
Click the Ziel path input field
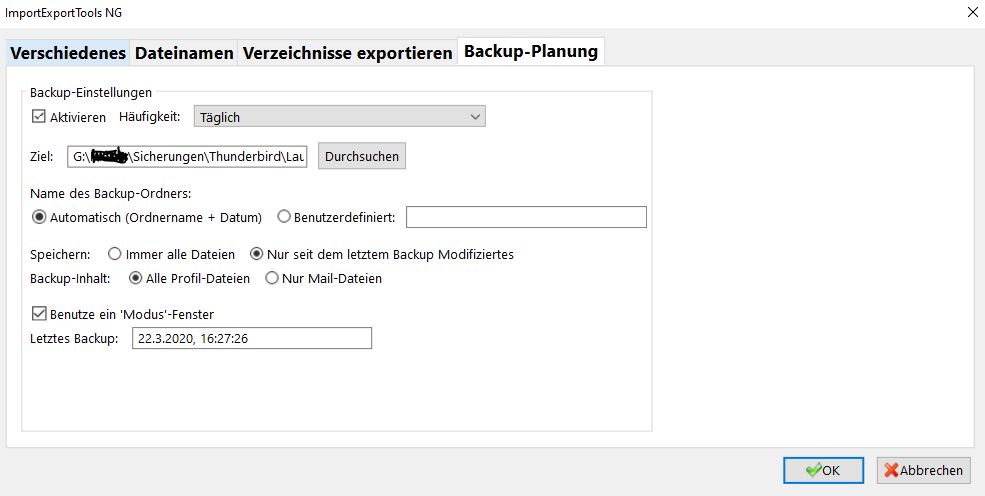tap(188, 157)
